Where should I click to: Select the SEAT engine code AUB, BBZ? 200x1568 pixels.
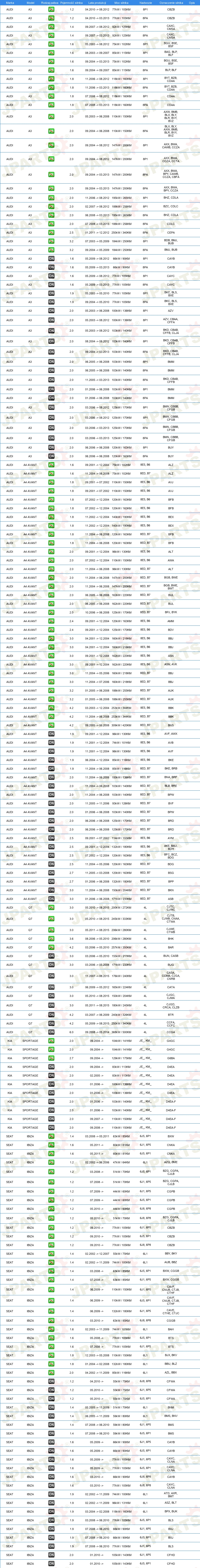point(171,1262)
